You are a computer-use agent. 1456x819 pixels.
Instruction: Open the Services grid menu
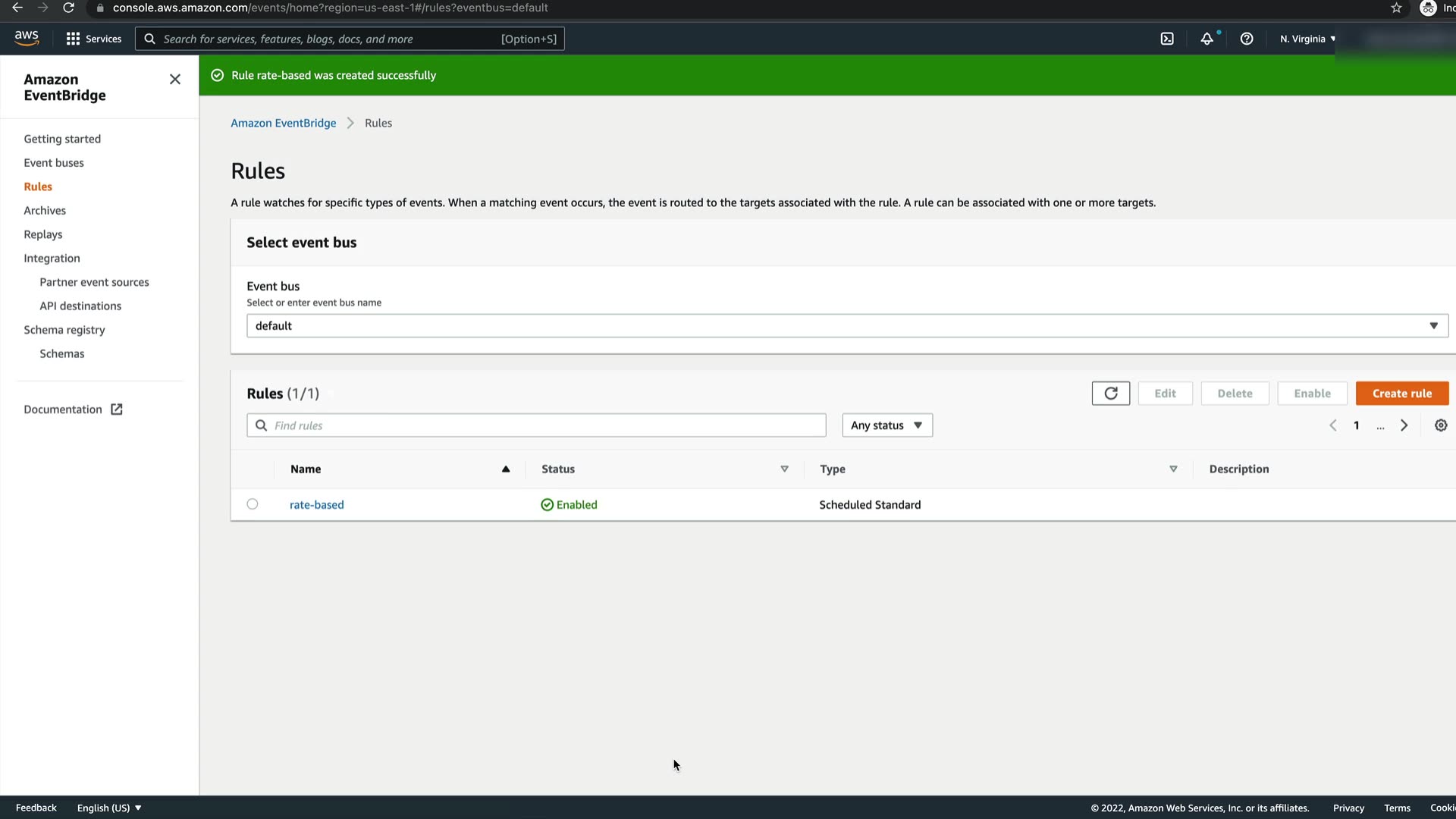(93, 39)
